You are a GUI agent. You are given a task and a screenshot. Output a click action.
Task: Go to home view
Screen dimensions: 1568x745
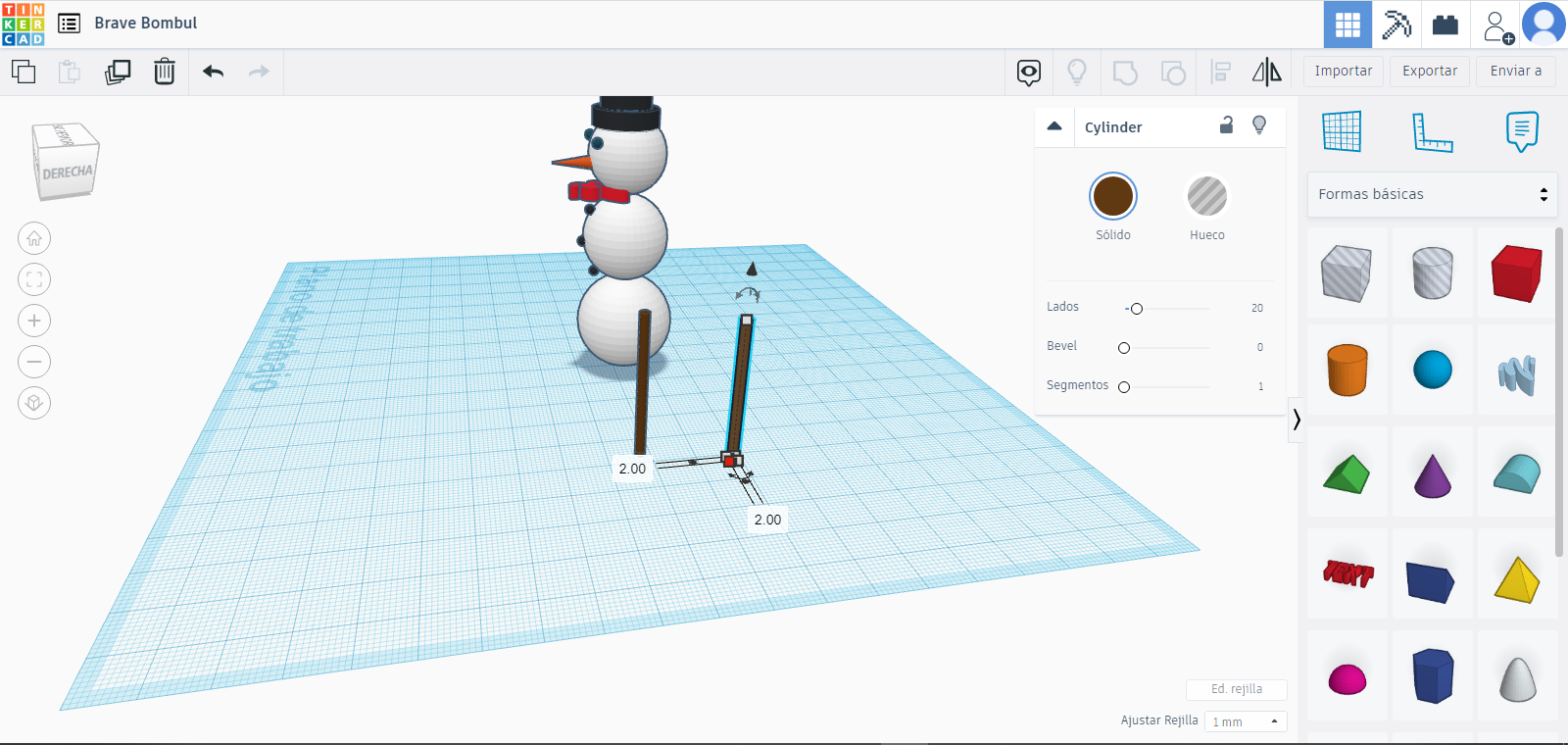(x=34, y=238)
